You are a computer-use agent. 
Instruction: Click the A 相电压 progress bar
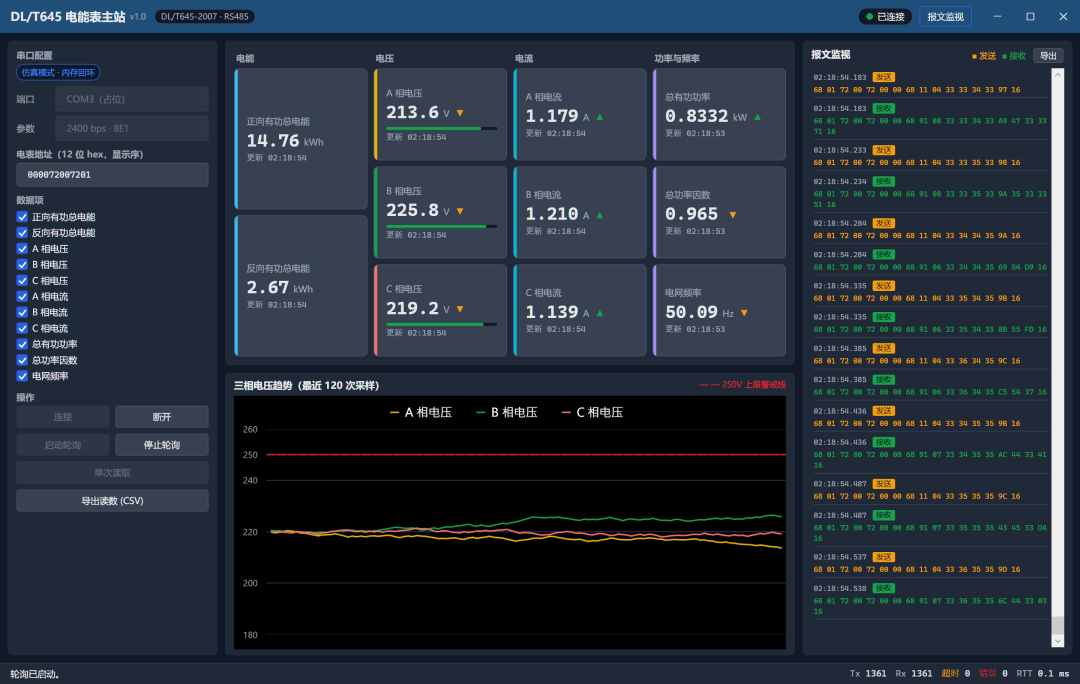click(442, 128)
